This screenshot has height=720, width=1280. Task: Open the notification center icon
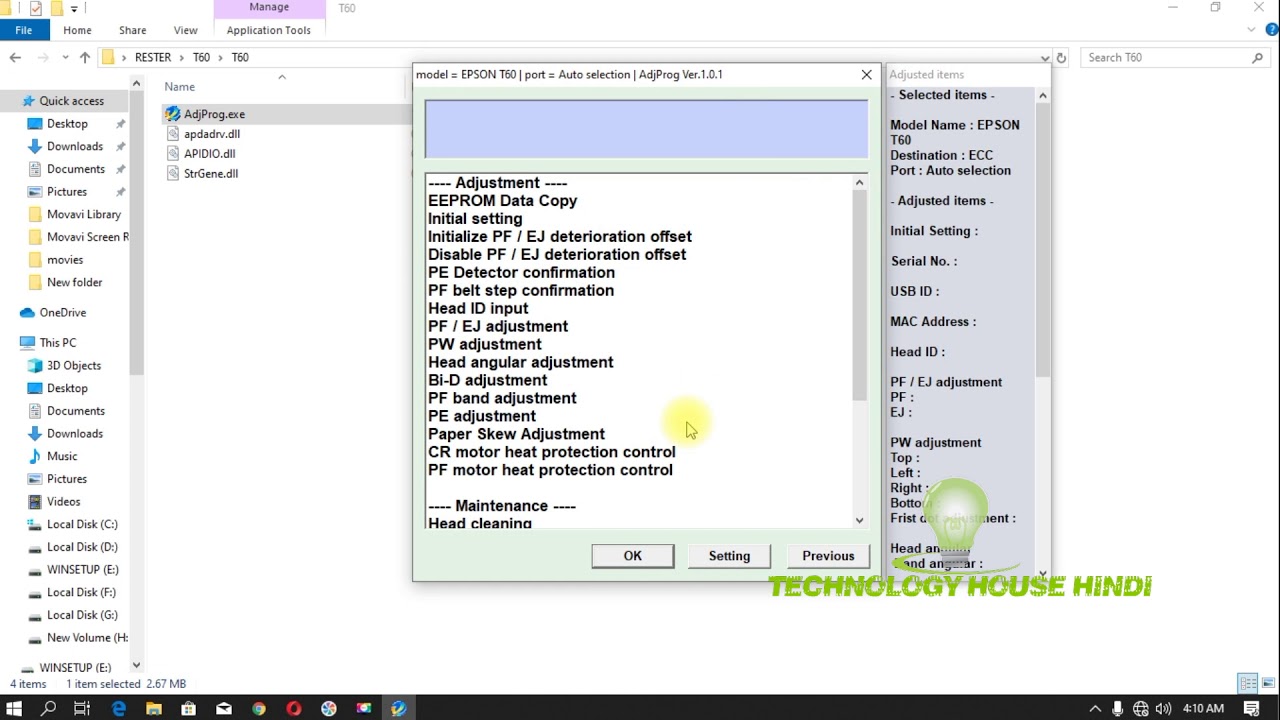tap(1252, 708)
